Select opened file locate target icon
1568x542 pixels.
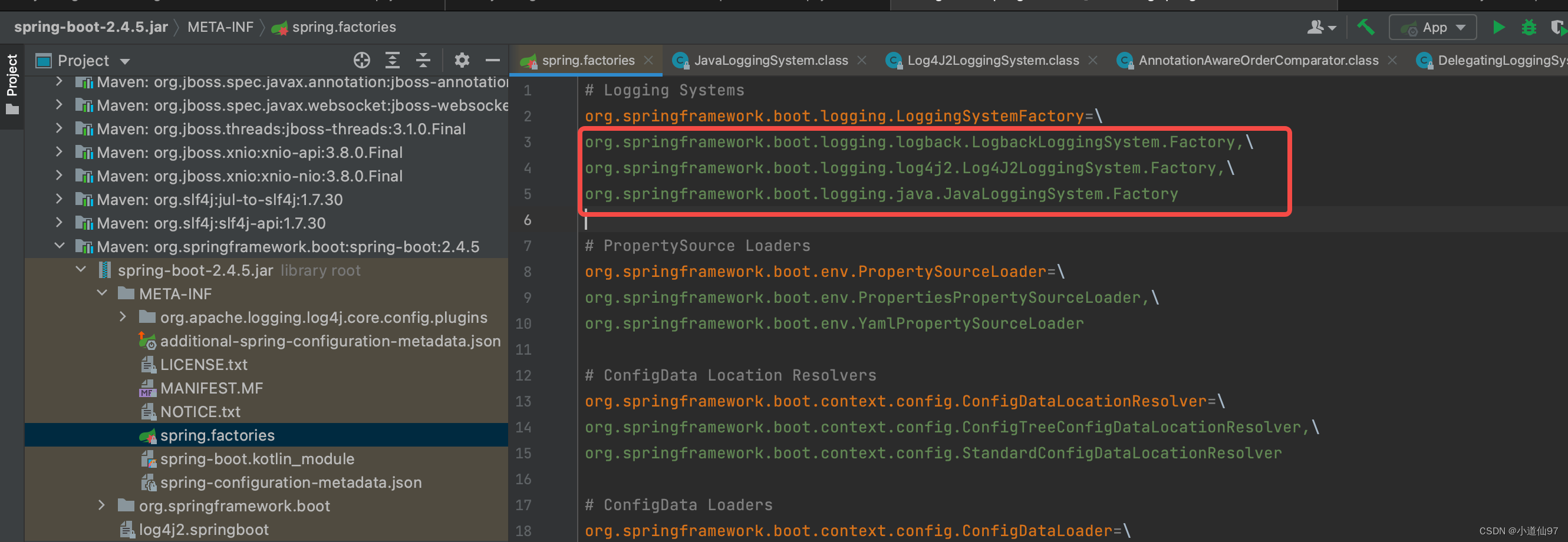click(x=361, y=60)
